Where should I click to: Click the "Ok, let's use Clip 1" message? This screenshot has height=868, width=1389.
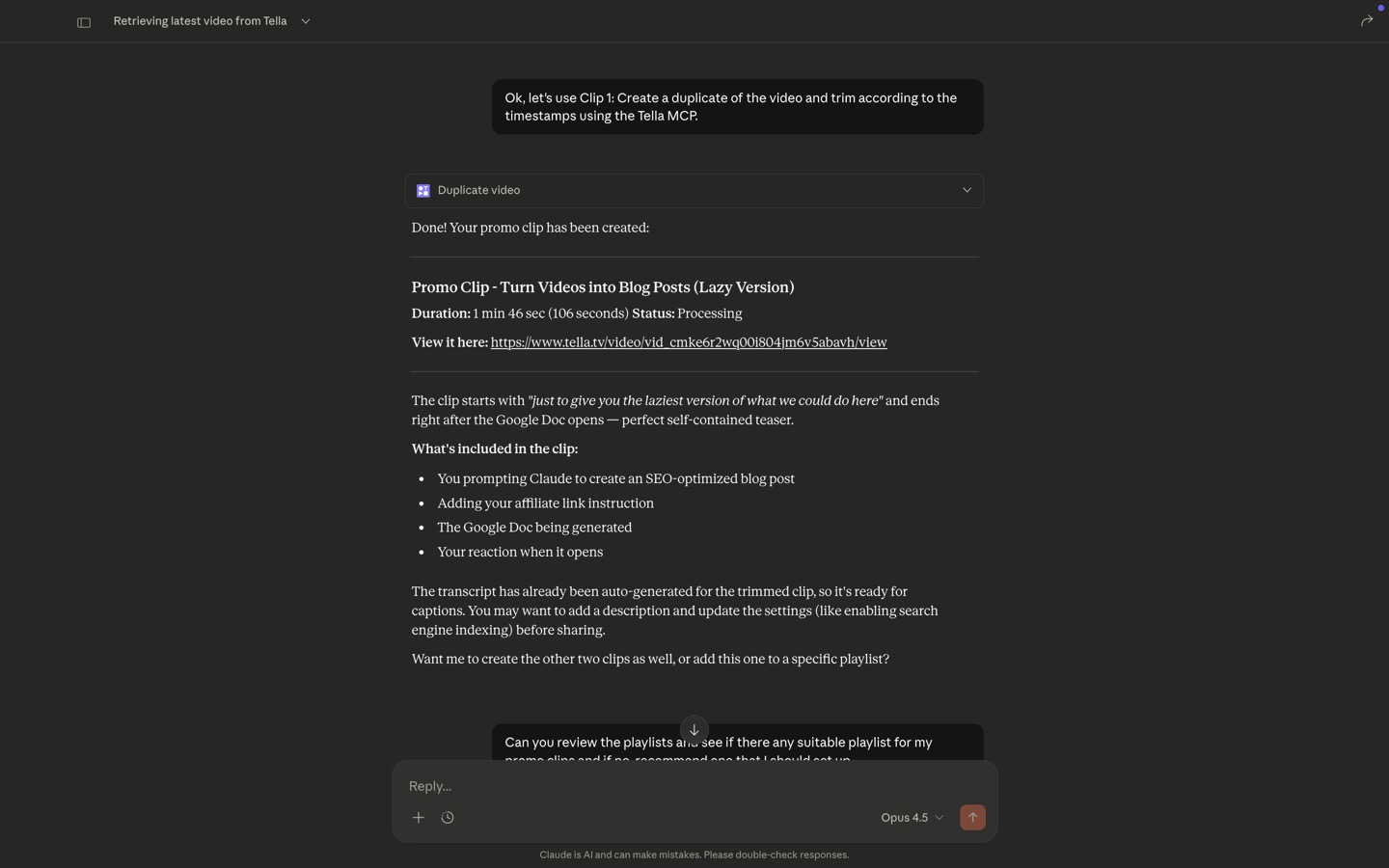click(x=737, y=107)
